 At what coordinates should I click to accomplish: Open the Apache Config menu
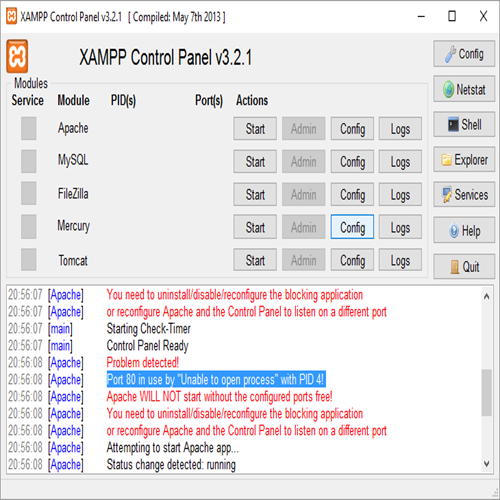point(352,129)
